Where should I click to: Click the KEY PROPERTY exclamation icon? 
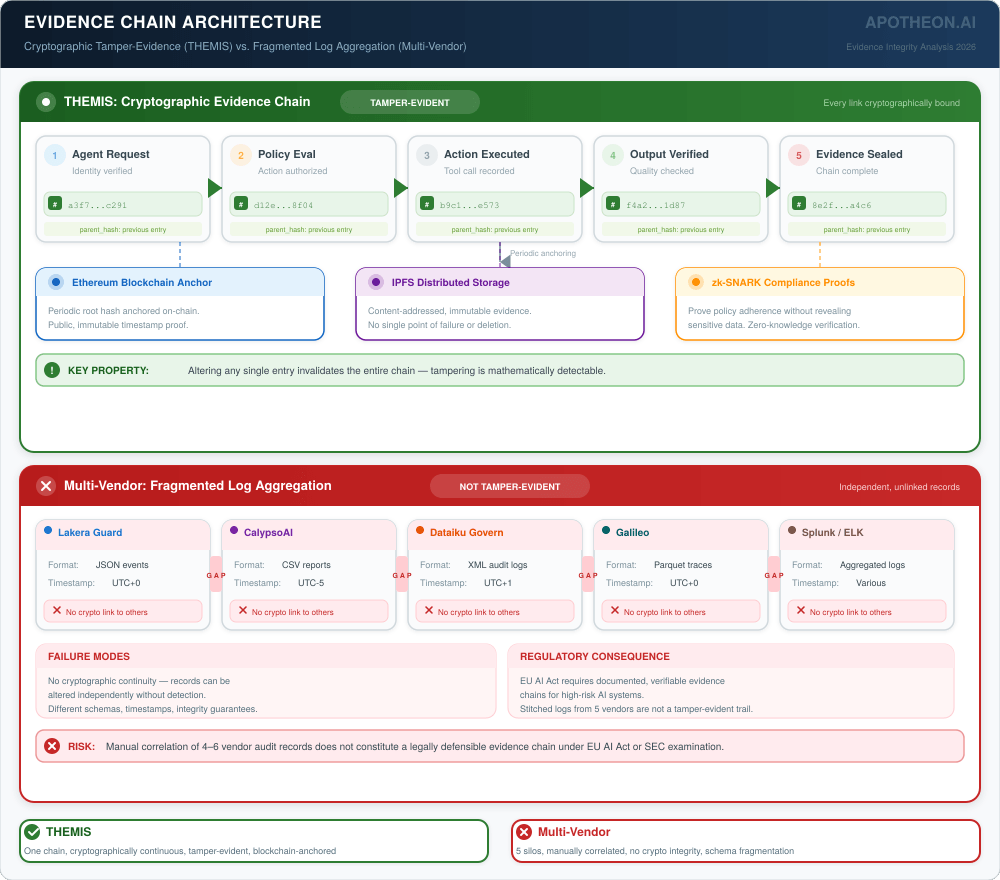coord(52,370)
